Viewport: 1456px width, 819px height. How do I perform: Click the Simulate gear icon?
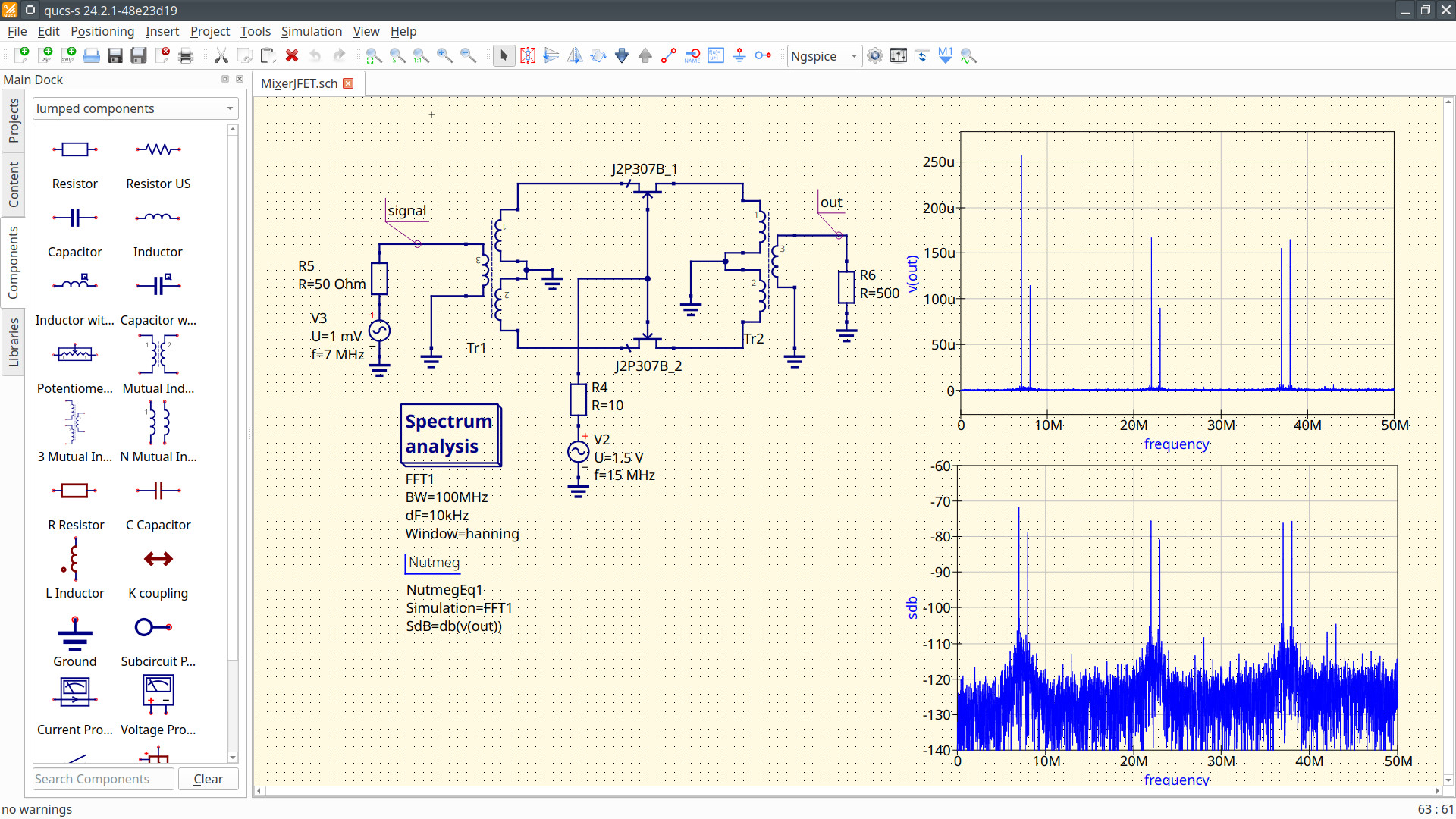875,55
